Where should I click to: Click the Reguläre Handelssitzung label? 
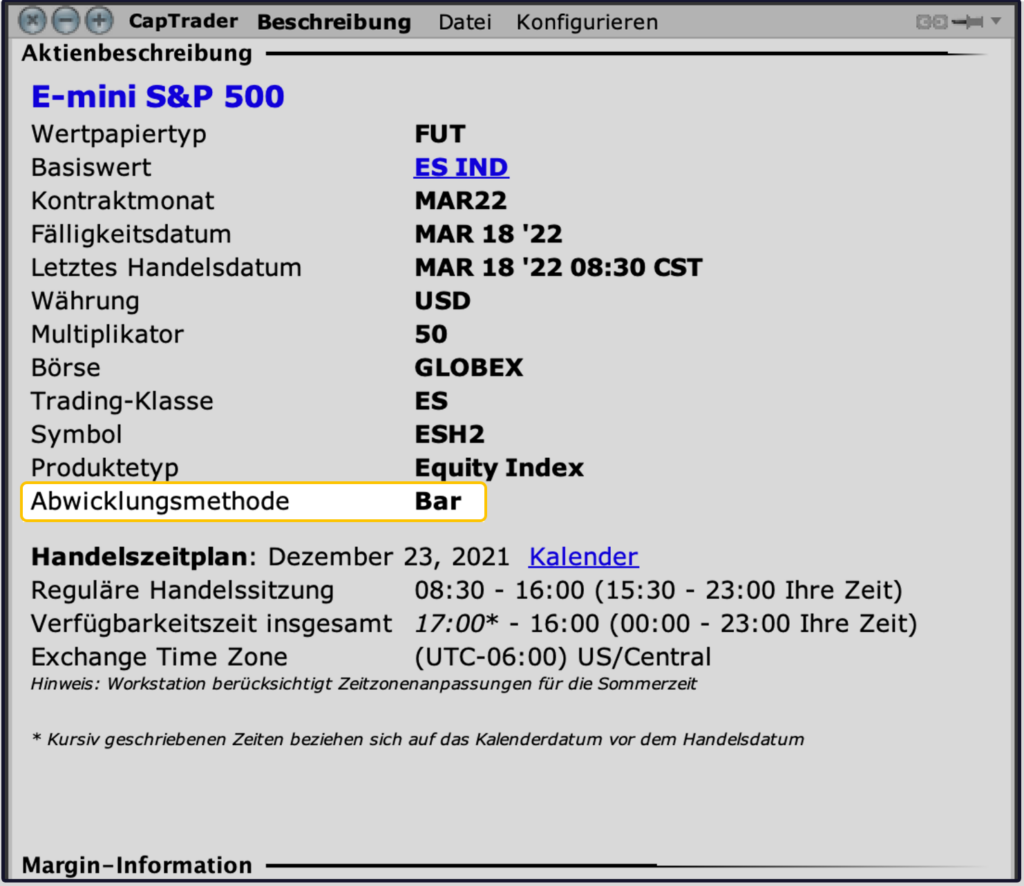[x=182, y=590]
